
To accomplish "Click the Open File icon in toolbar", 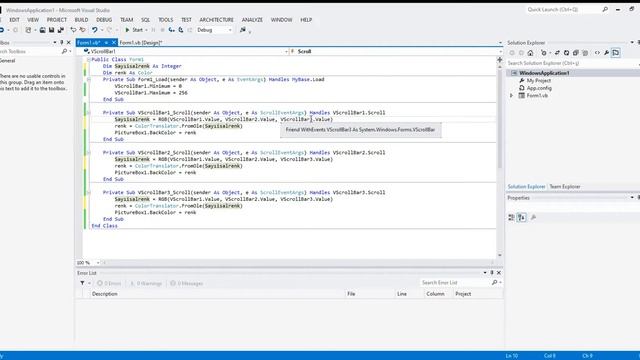I will click(42, 30).
